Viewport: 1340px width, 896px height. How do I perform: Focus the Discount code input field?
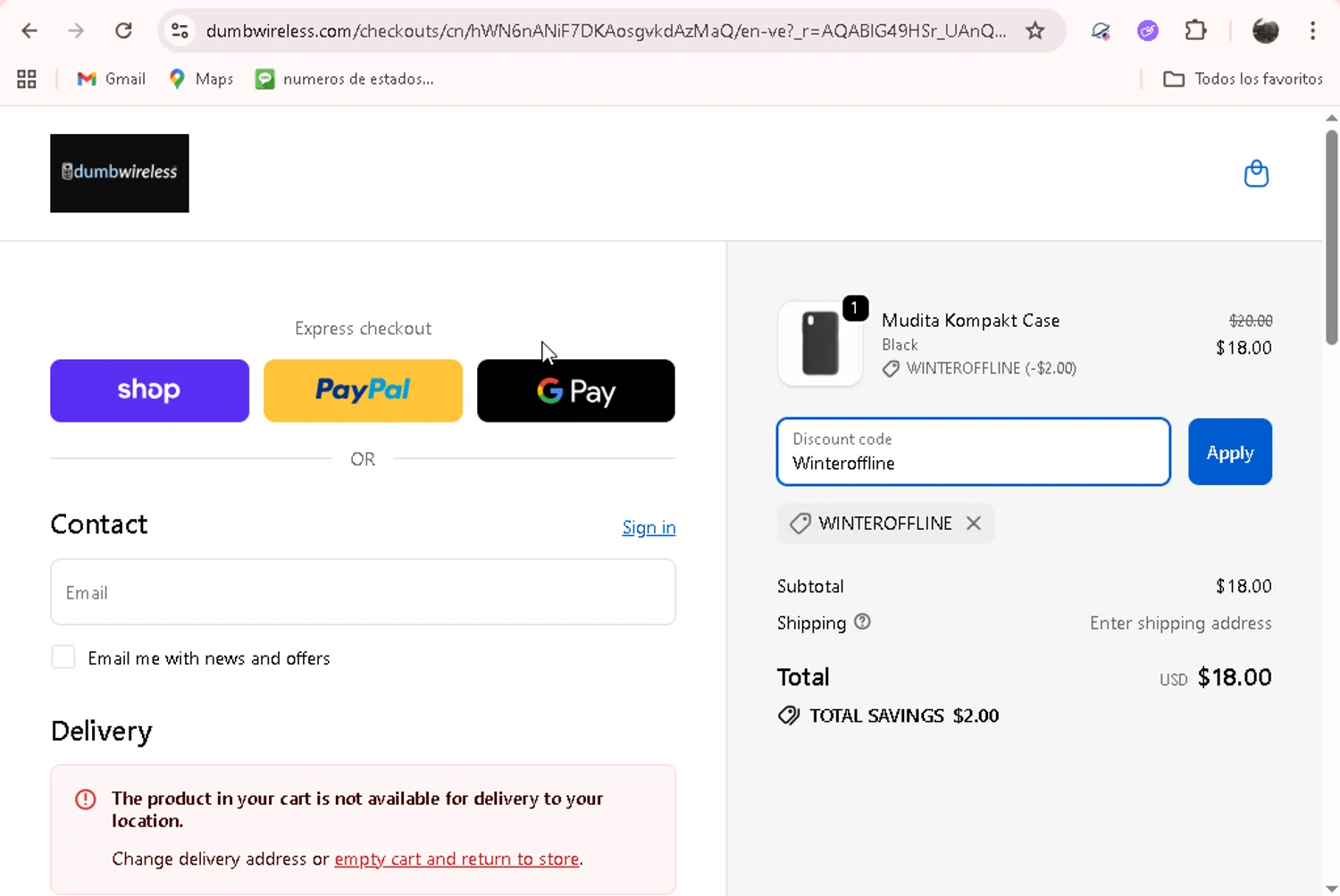(974, 452)
